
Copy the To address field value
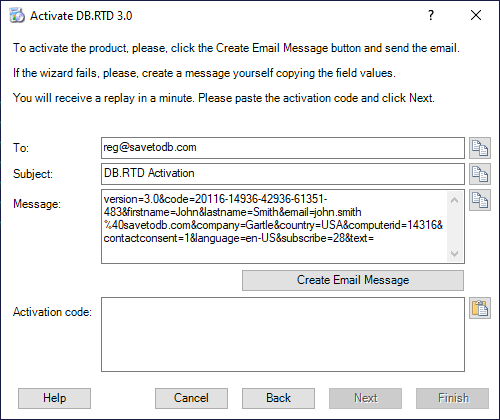[x=480, y=148]
